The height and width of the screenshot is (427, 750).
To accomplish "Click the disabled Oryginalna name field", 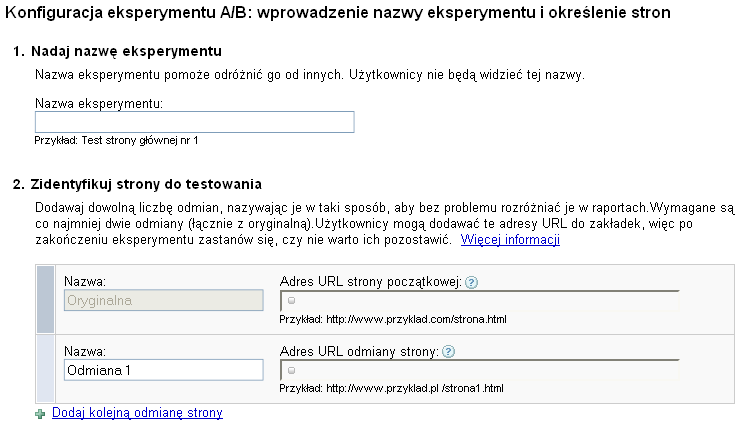I will pos(163,300).
